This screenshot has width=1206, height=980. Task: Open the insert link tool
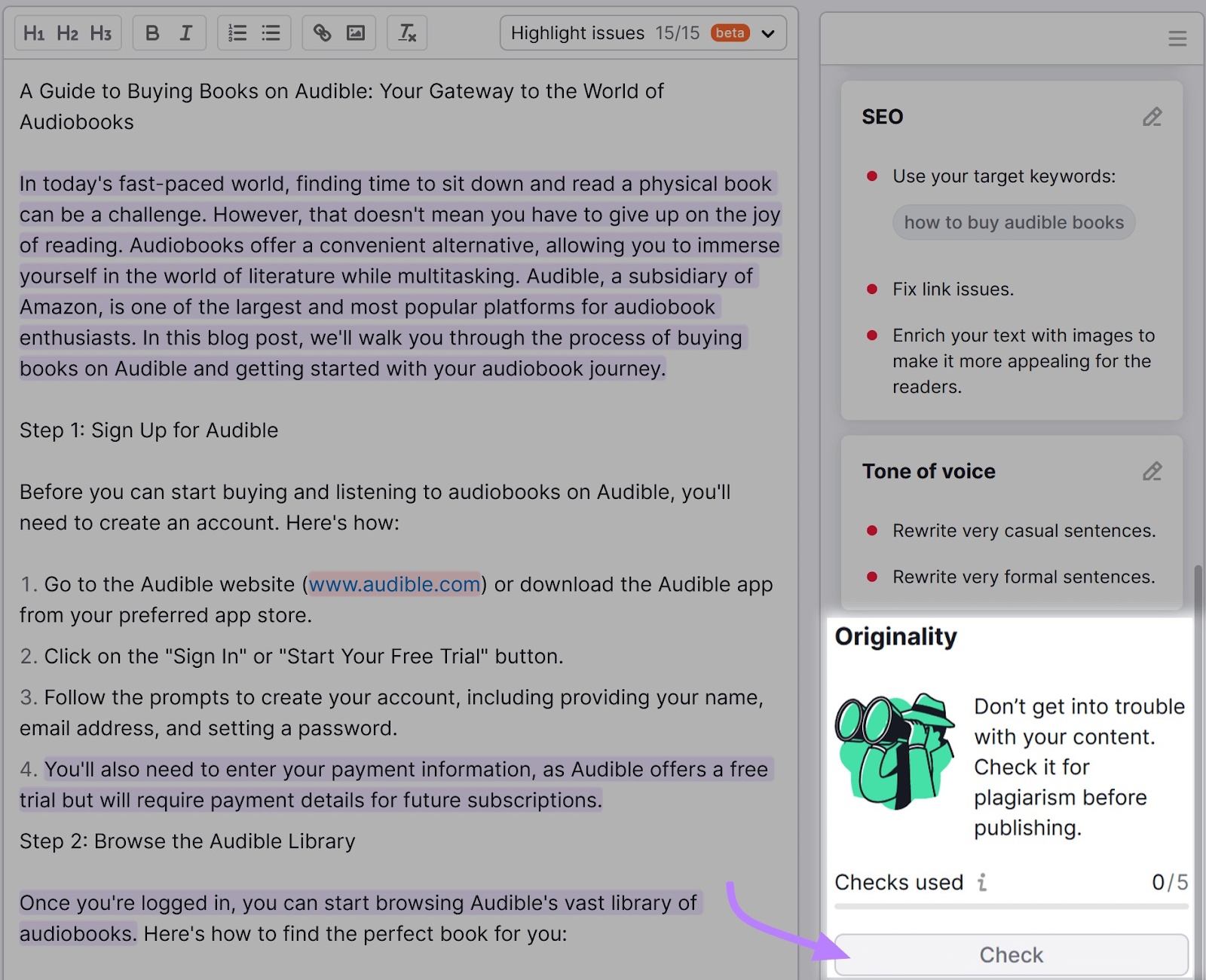pos(323,32)
